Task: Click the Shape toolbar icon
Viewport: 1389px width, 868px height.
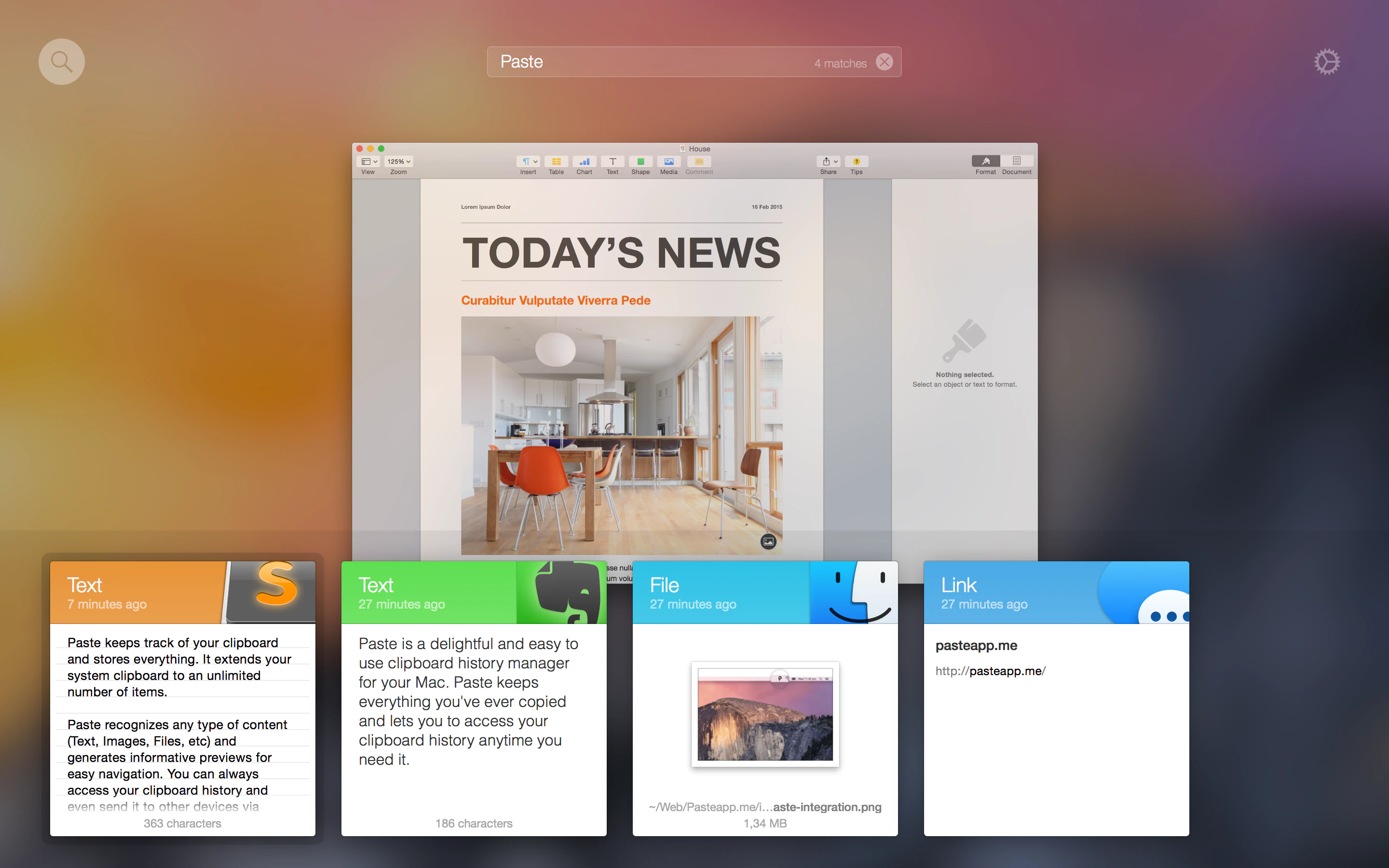Action: click(x=640, y=162)
